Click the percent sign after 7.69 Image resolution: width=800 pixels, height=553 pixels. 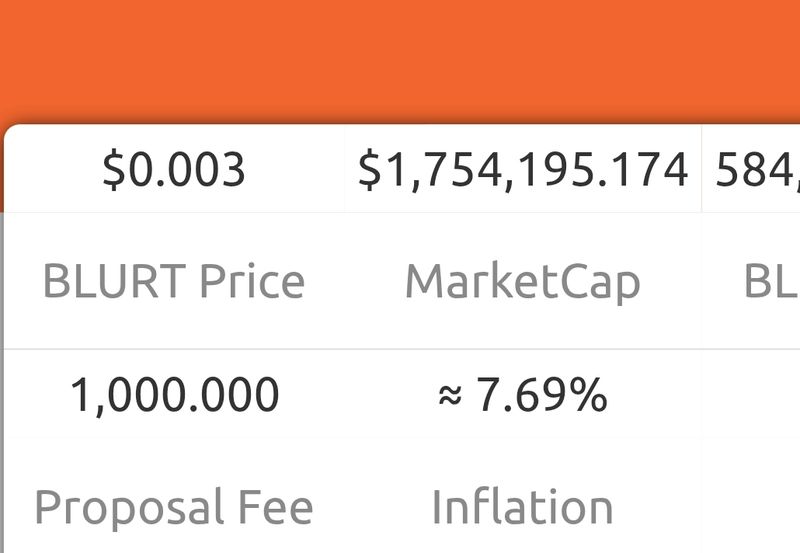pos(589,396)
